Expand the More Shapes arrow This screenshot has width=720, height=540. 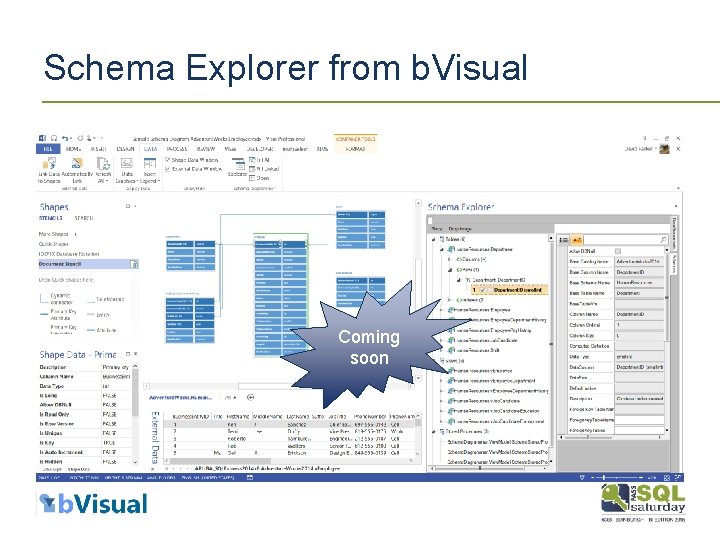pos(75,234)
